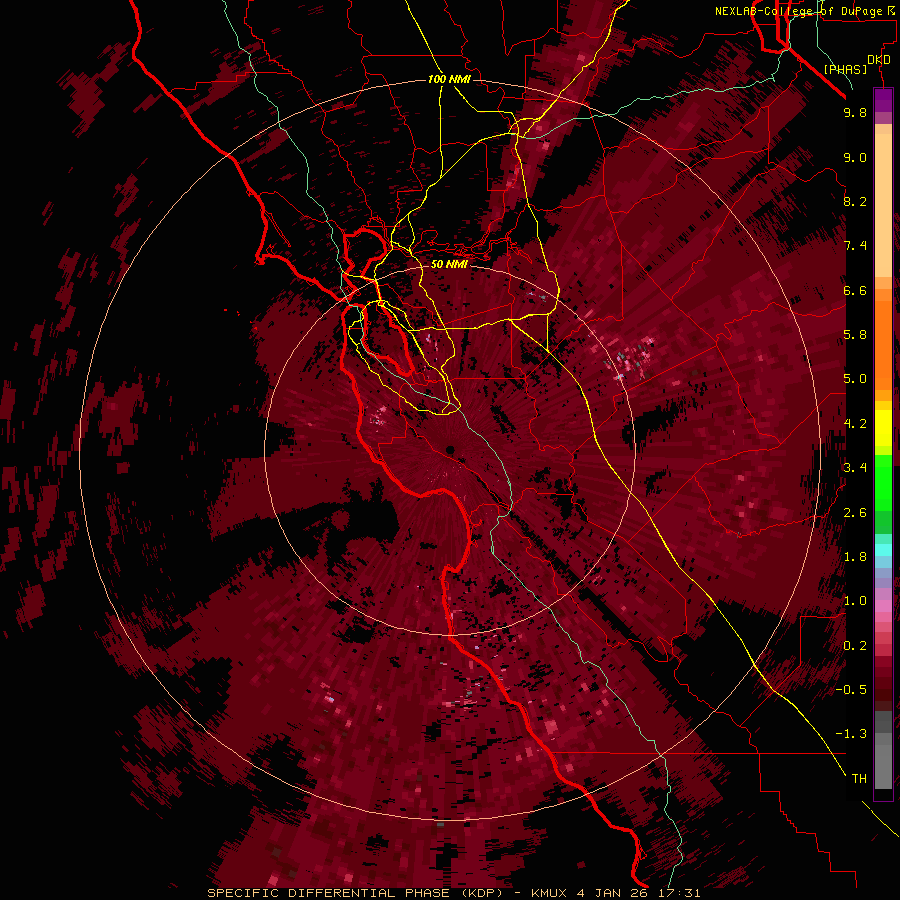Click the 1.0 scale label
This screenshot has height=900, width=900.
855,601
